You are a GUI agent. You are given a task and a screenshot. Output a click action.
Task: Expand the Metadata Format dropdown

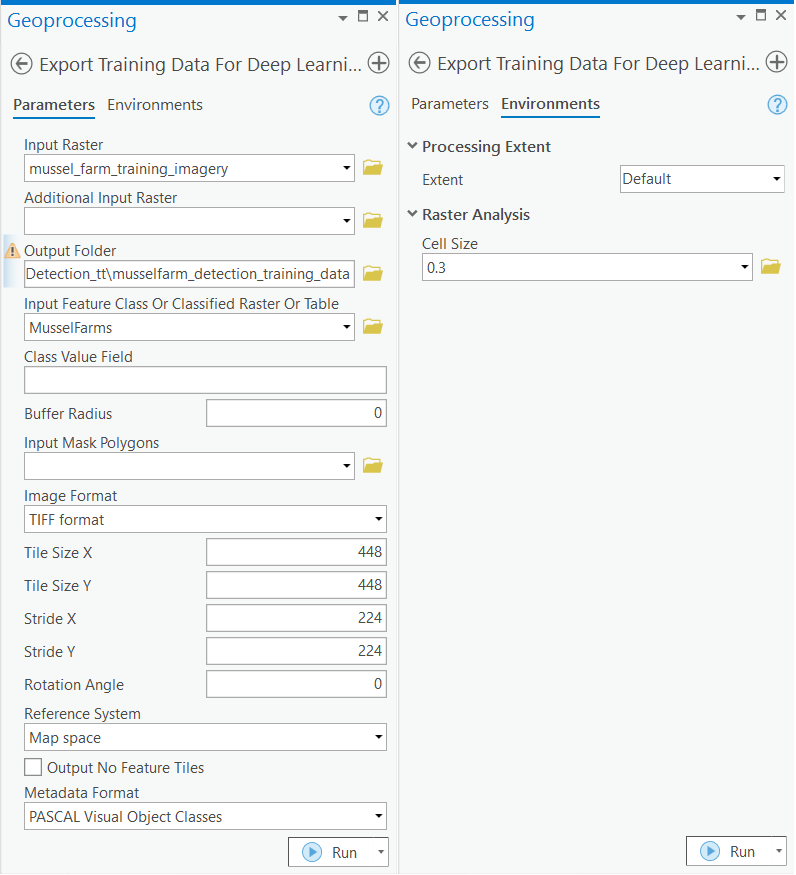pos(205,817)
